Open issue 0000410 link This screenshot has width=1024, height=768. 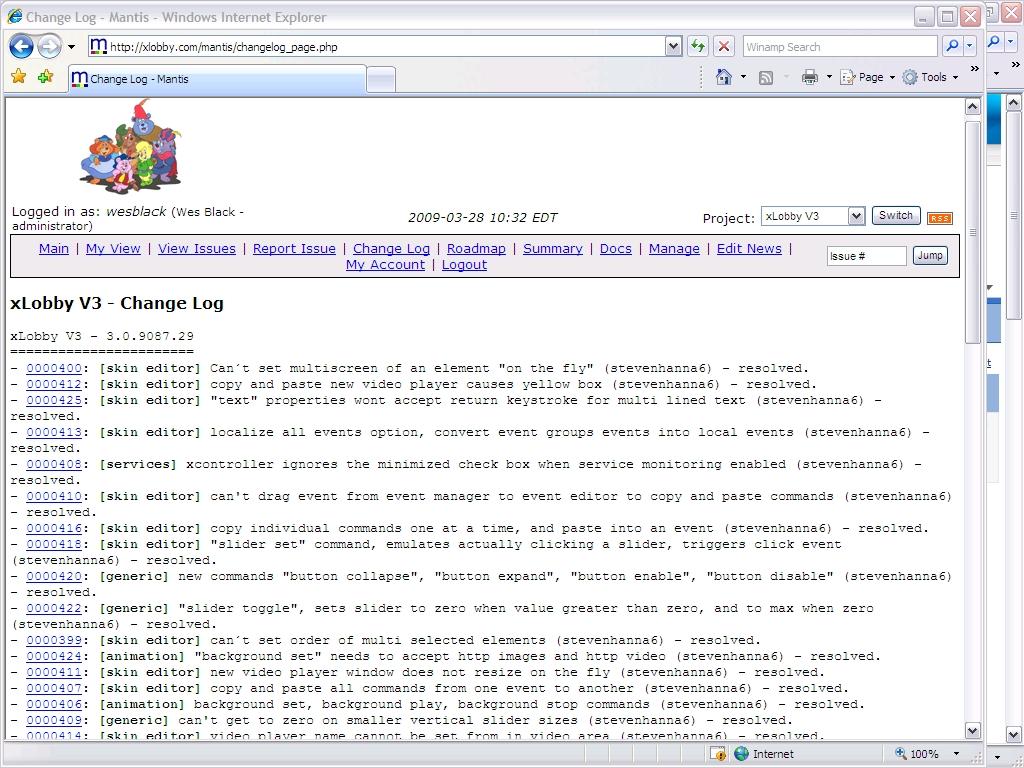(54, 496)
